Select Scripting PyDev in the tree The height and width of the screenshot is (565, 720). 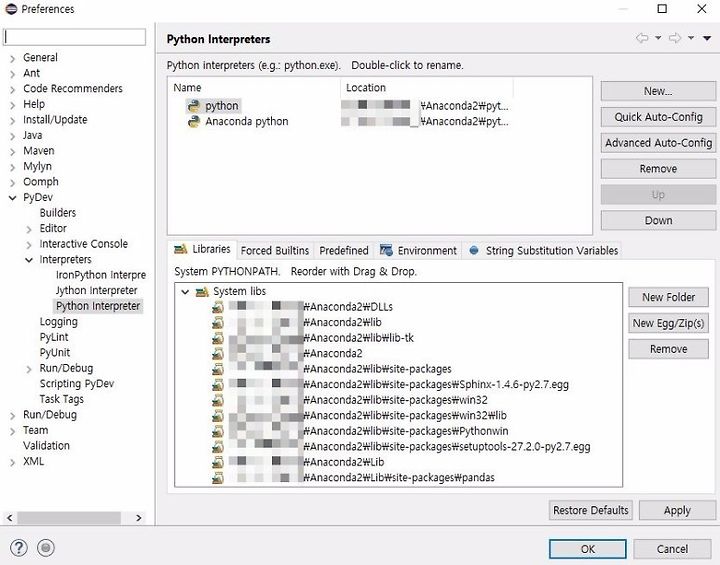[x=77, y=384]
